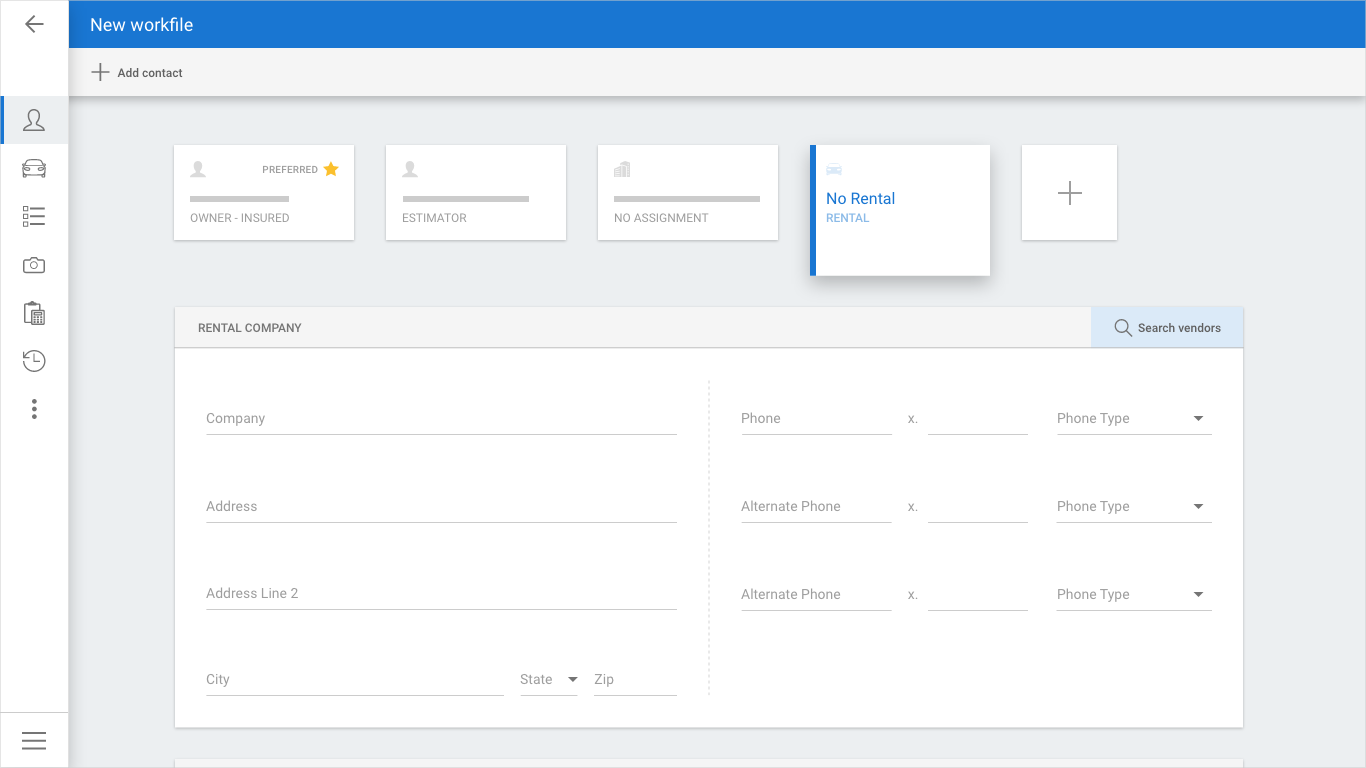Screen dimensions: 1366x768
Task: Open the history clock sidebar icon
Action: pyautogui.click(x=34, y=361)
